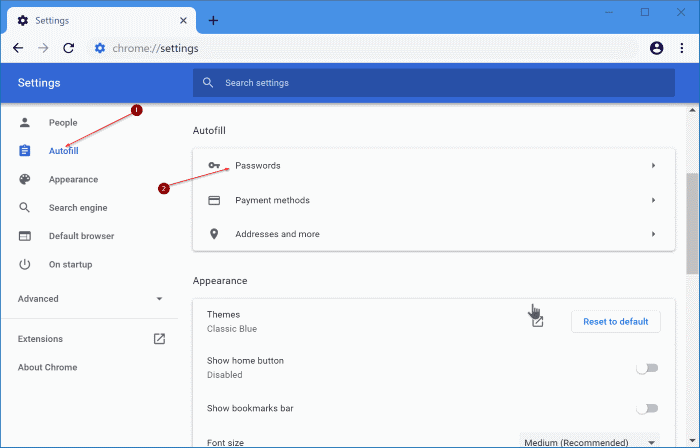Click the Autofill clipboard icon in sidebar
This screenshot has width=700, height=448.
pos(25,151)
